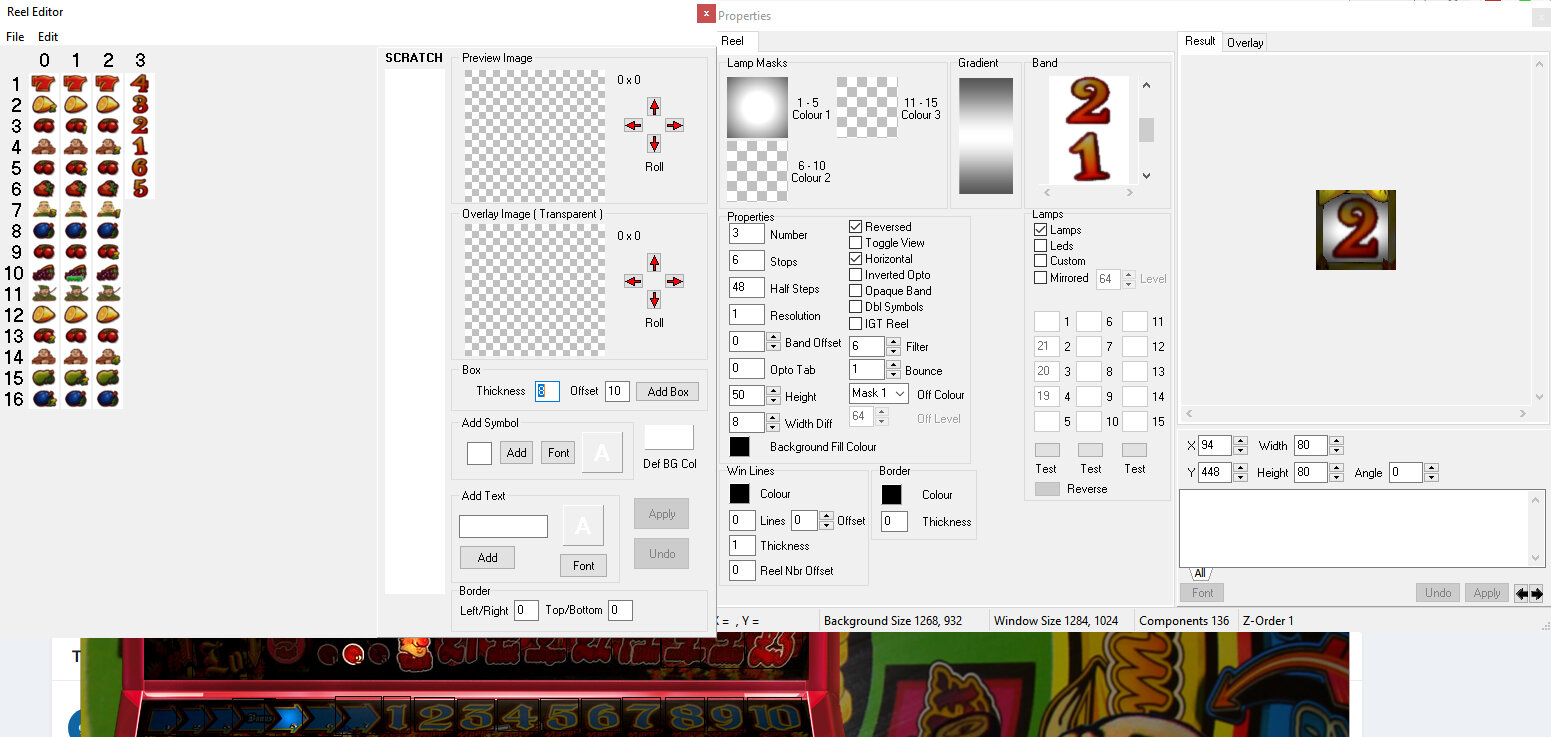Select the All tab below text box

[x=1198, y=574]
